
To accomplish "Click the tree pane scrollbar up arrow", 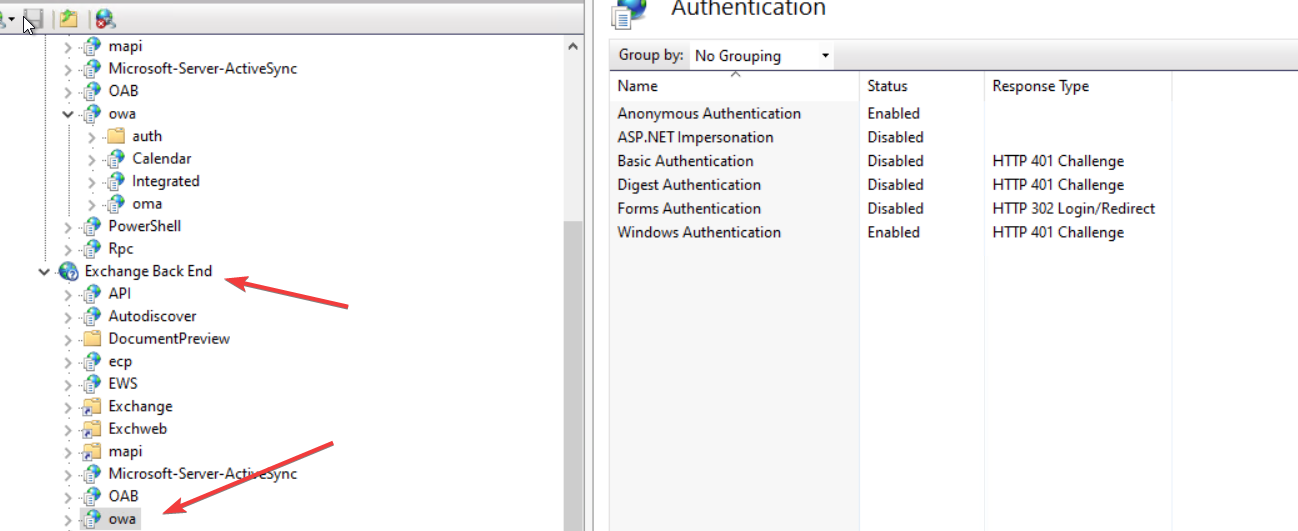I will [x=573, y=46].
